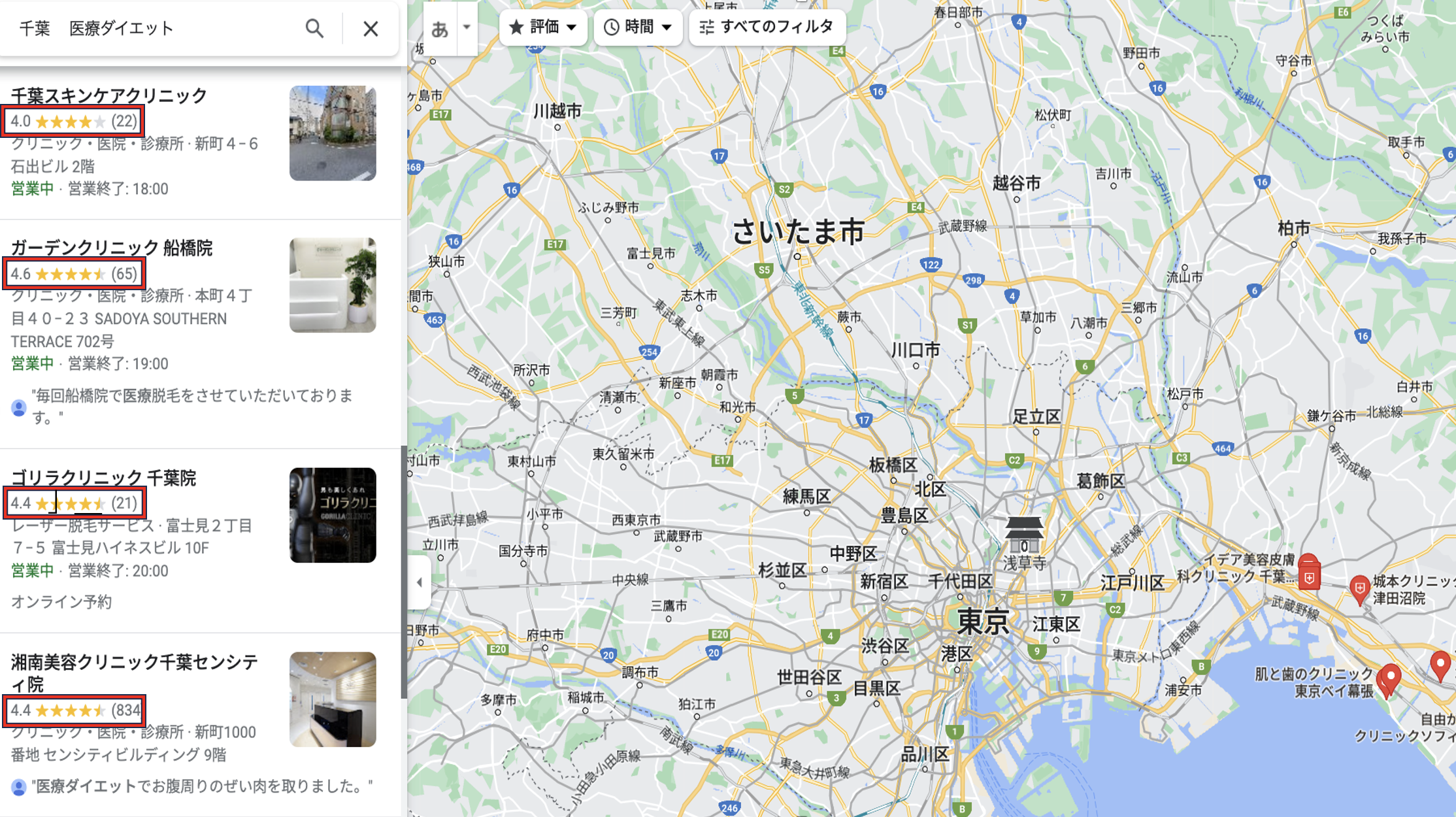Click the あ input method button

coord(440,28)
